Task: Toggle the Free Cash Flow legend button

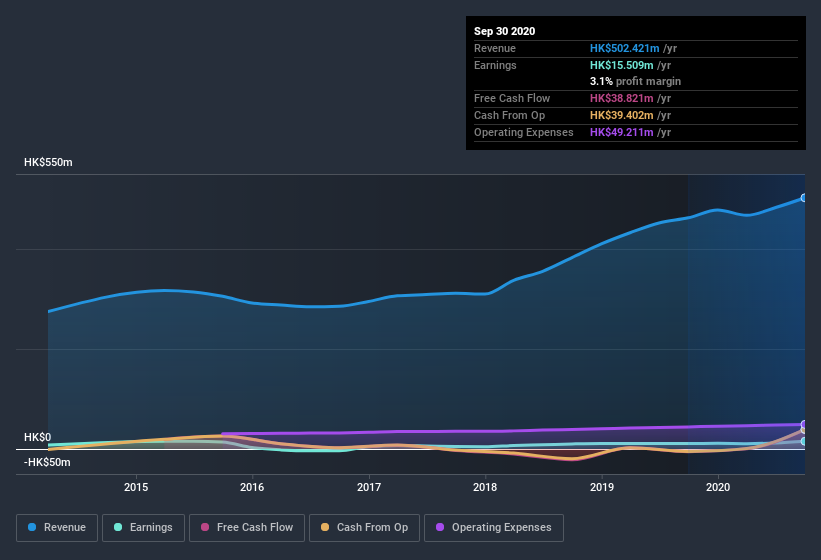Action: click(247, 528)
